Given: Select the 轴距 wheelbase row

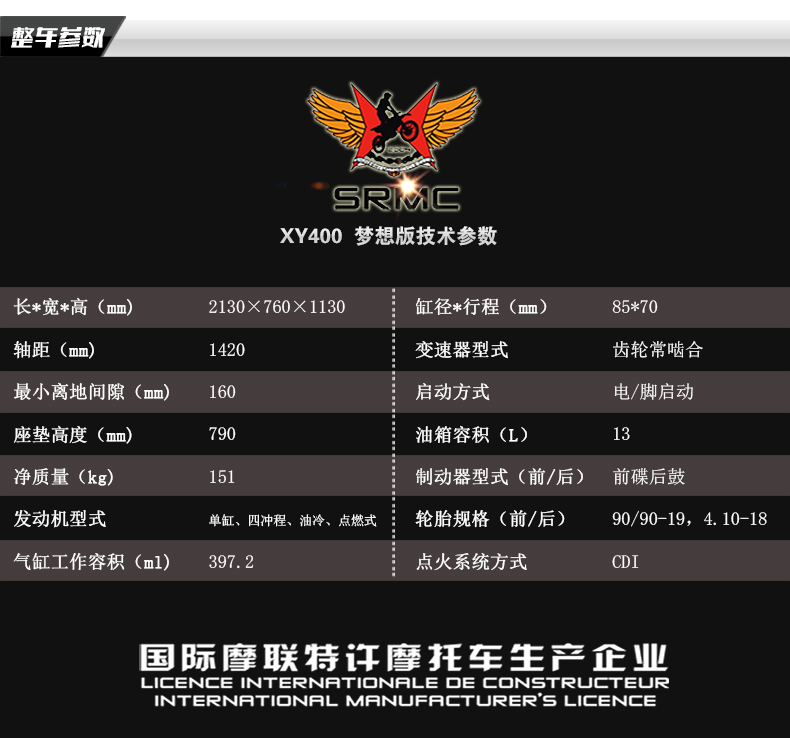Looking at the screenshot, I should 196,350.
